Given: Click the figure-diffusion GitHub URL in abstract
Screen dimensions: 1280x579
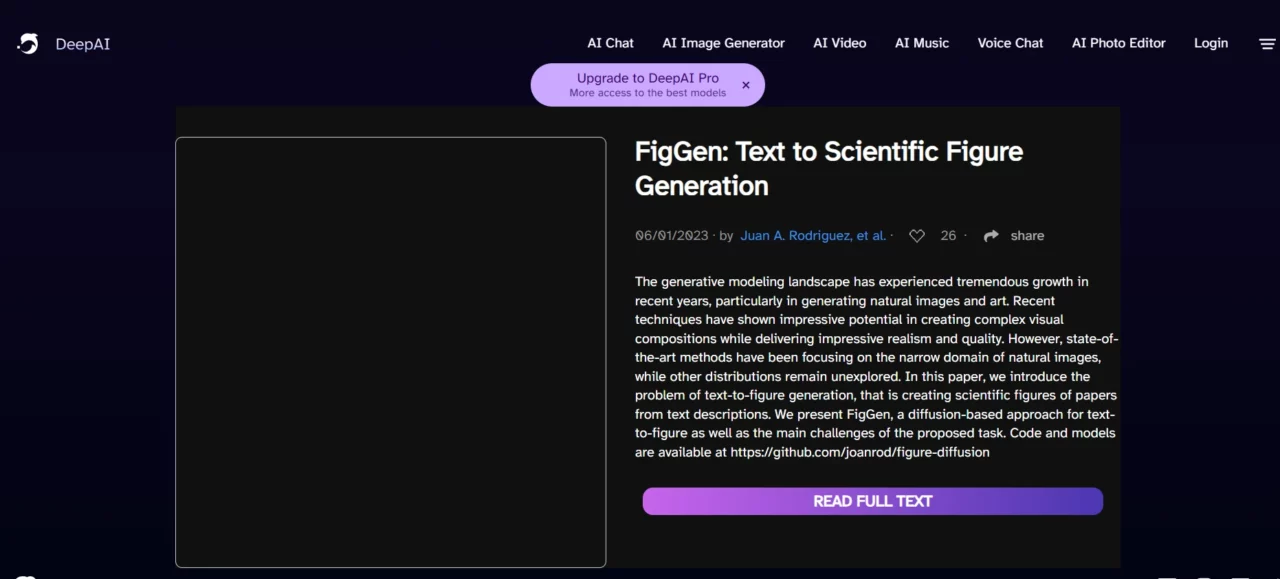Looking at the screenshot, I should [858, 452].
